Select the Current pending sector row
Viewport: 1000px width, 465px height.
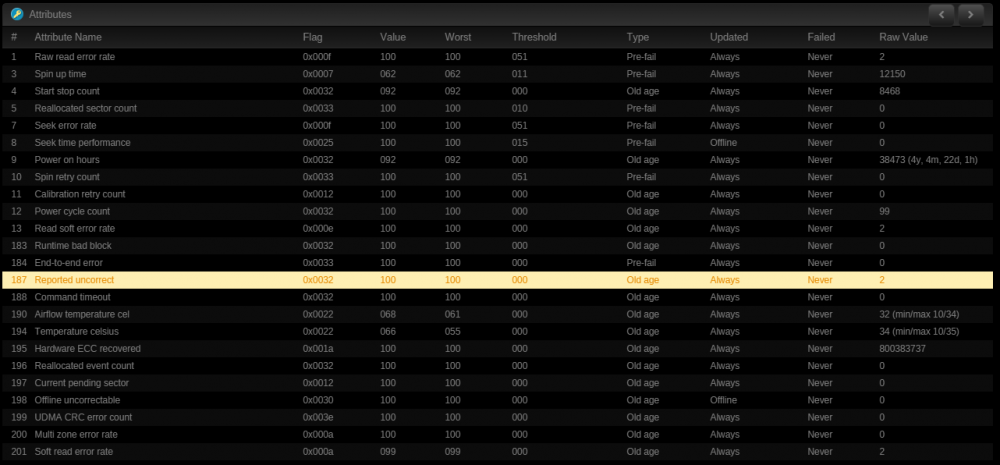pyautogui.click(x=497, y=383)
